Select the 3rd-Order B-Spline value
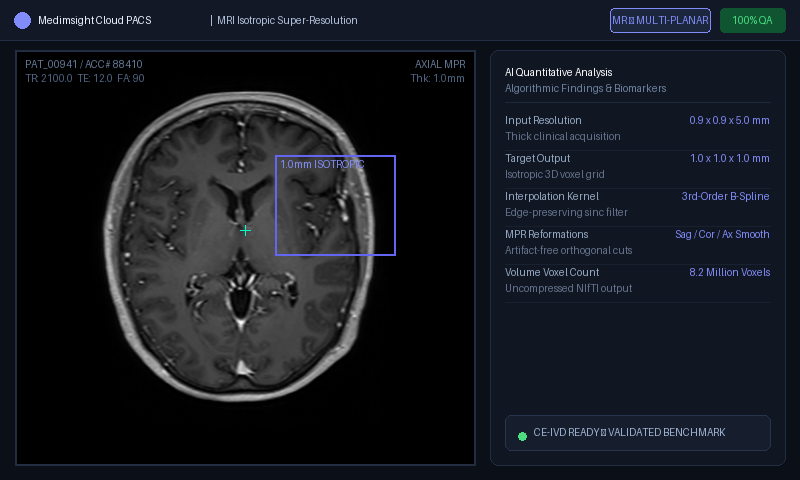The height and width of the screenshot is (480, 800). click(725, 196)
